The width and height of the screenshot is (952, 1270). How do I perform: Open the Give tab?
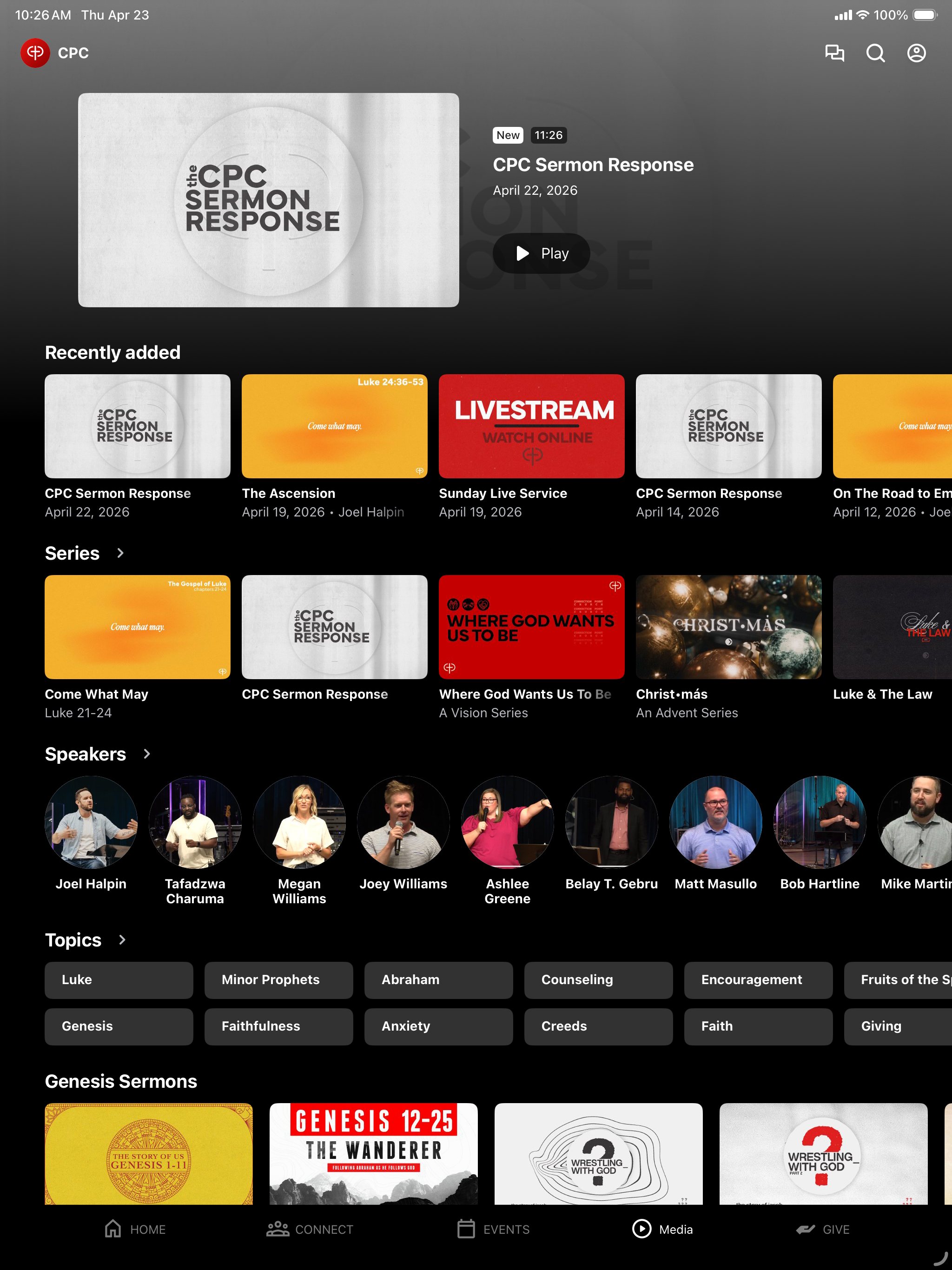[x=822, y=1229]
